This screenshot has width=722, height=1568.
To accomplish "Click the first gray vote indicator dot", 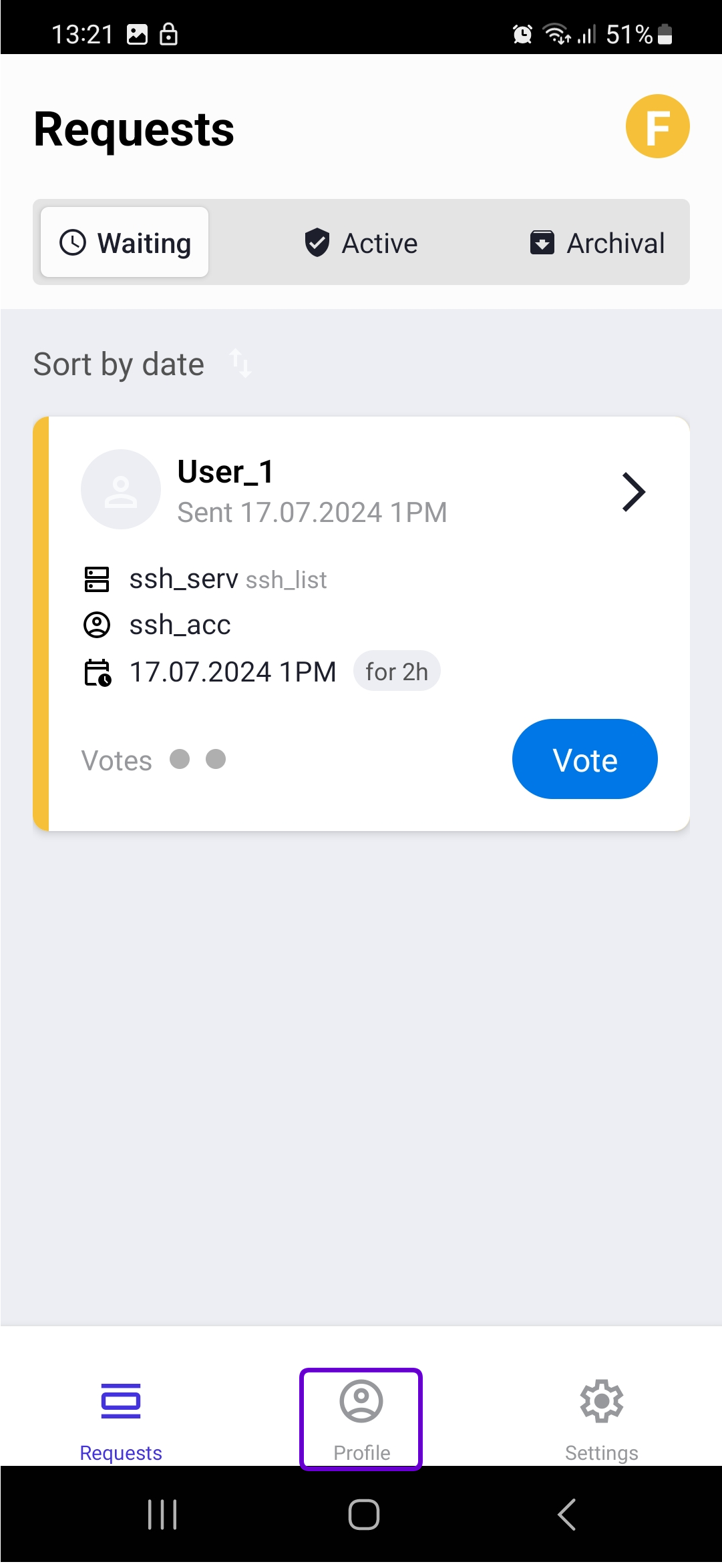I will pos(180,759).
